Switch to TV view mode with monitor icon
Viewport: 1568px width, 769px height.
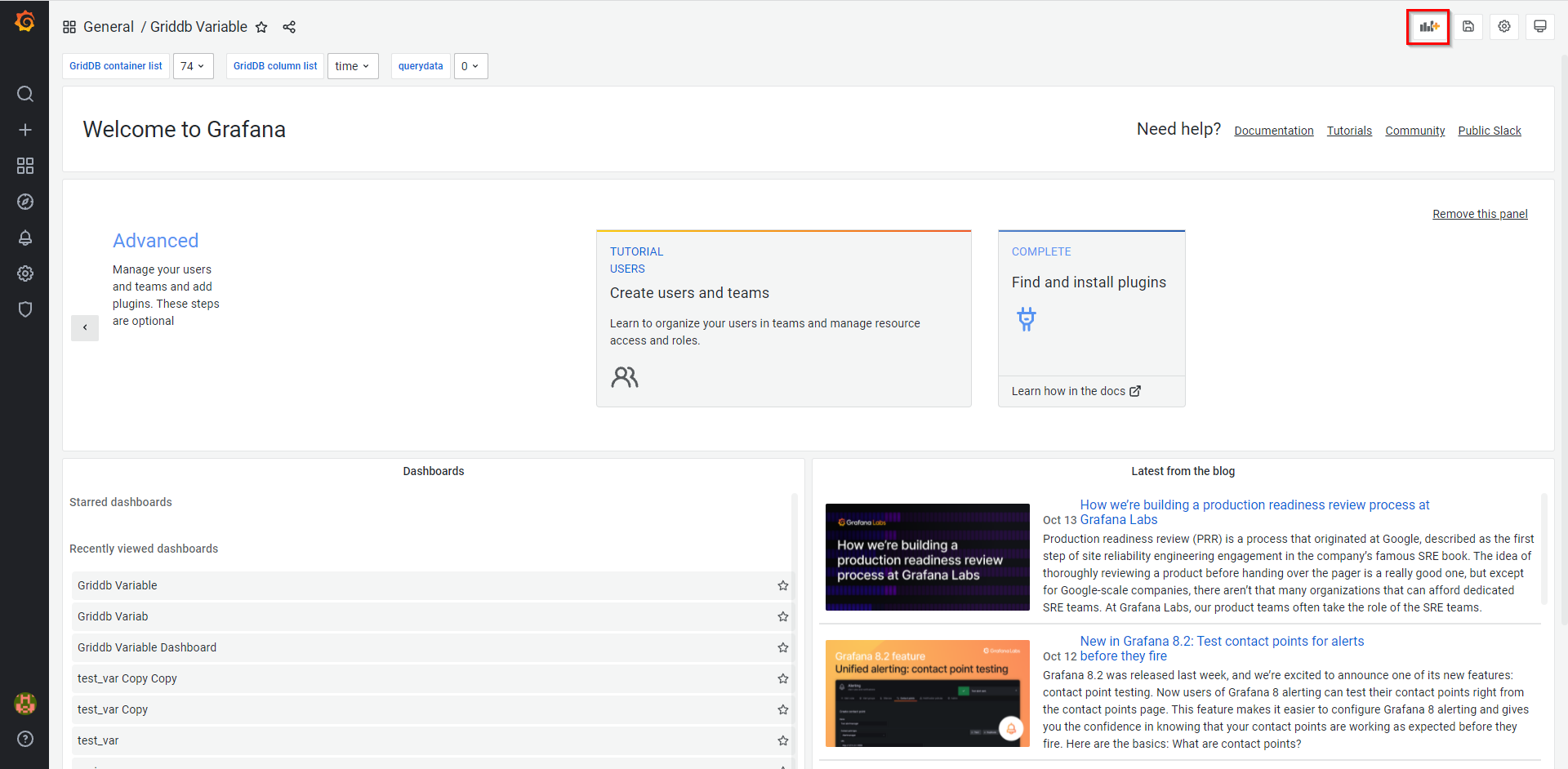(1539, 27)
